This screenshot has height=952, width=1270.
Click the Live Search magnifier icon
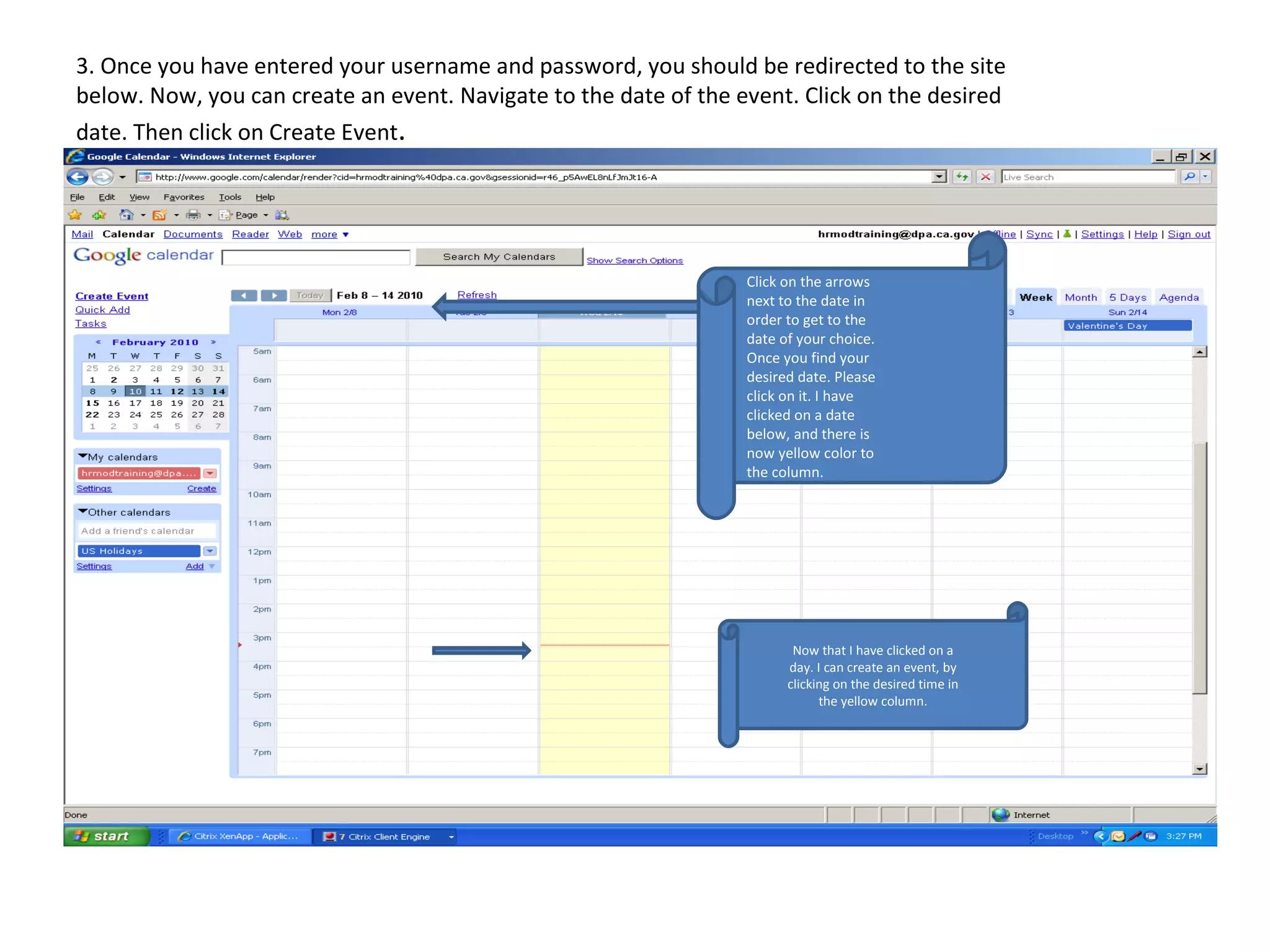1189,177
